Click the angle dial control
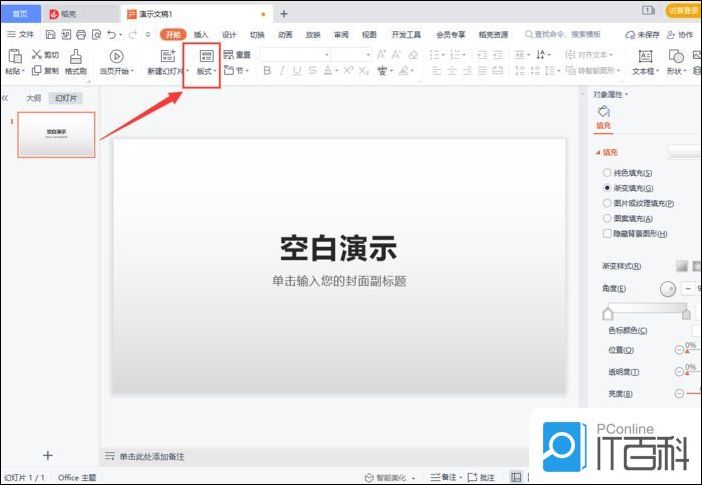This screenshot has height=485, width=702. point(668,289)
